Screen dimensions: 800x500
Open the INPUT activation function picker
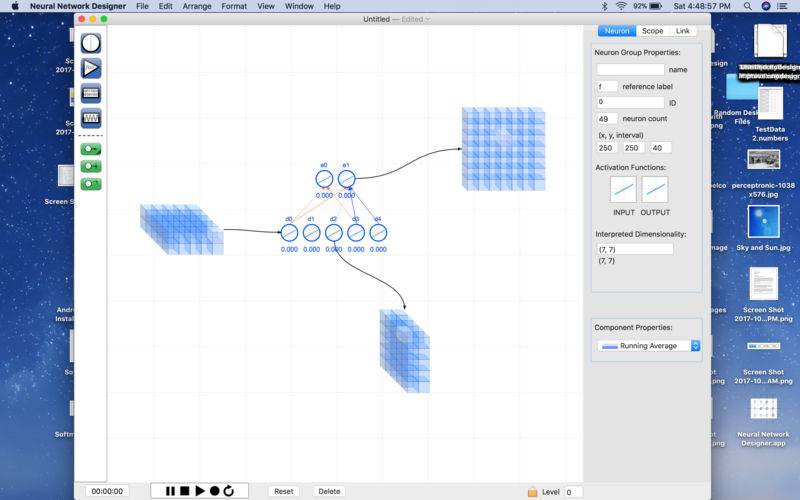coord(623,189)
